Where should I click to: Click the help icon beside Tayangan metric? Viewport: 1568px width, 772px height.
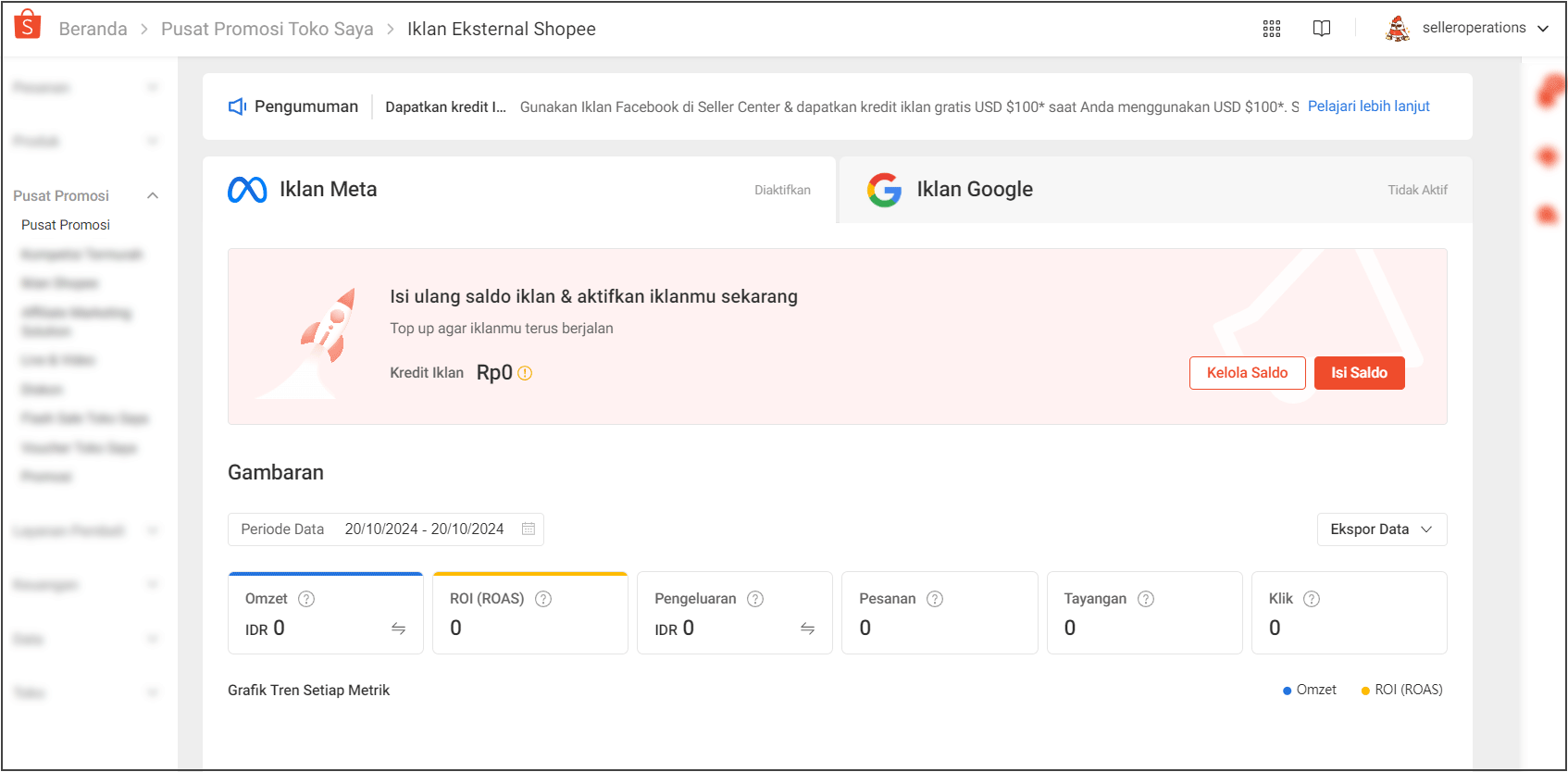(x=1145, y=599)
